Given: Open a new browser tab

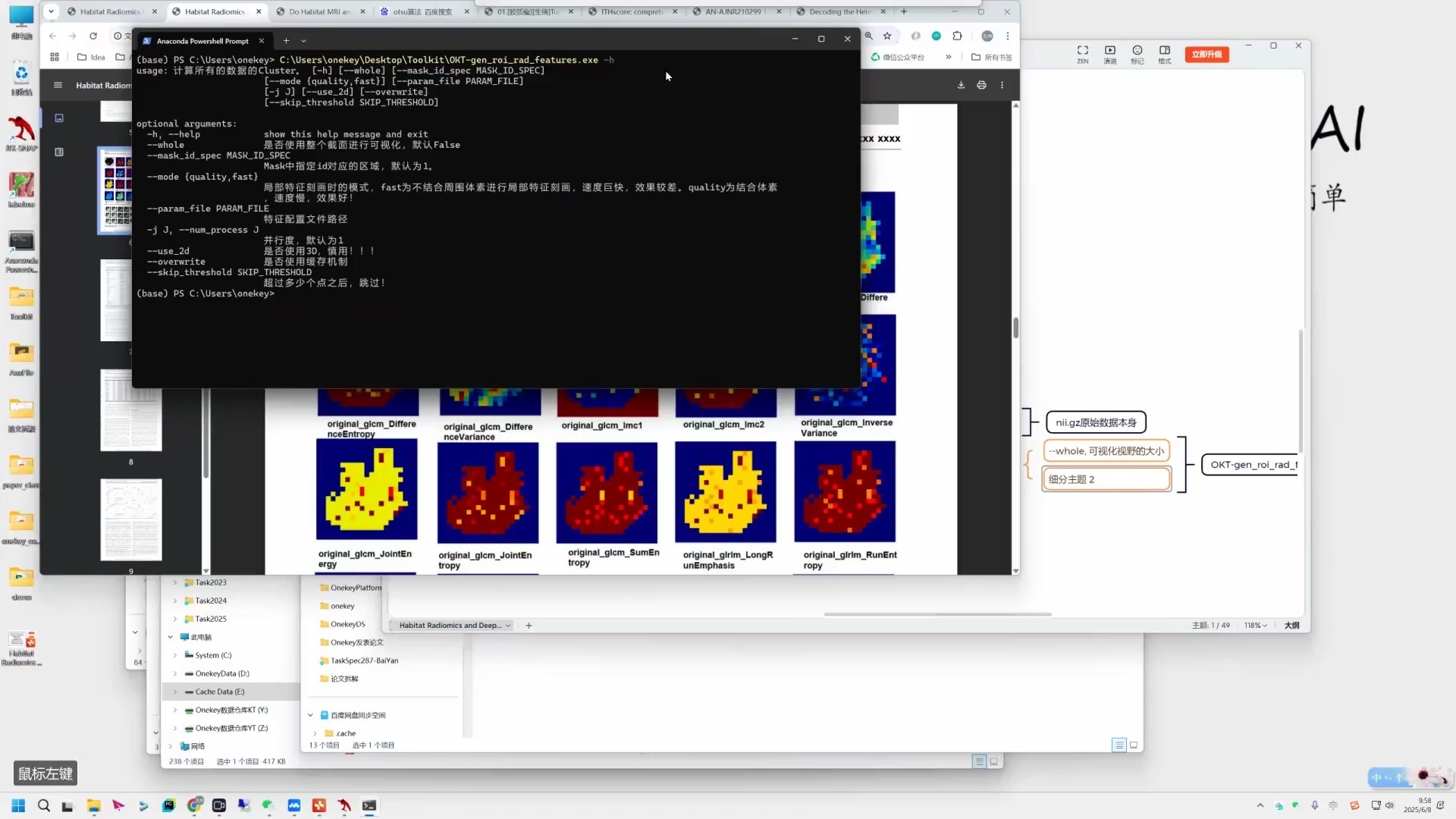Looking at the screenshot, I should (904, 11).
